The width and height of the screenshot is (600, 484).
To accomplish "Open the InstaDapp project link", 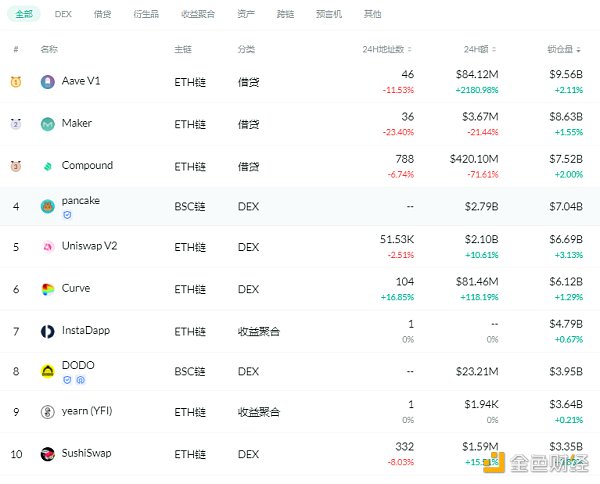I will 86,331.
